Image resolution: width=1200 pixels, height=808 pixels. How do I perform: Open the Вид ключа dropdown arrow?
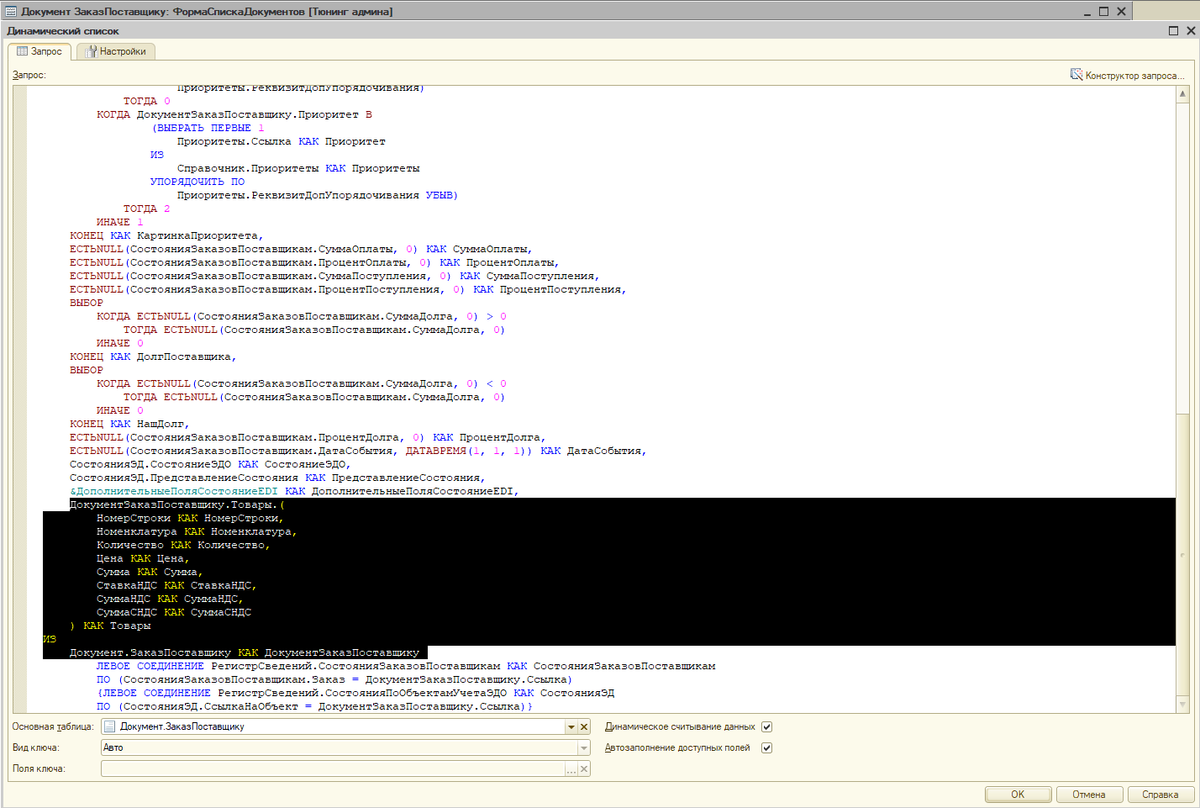point(584,748)
